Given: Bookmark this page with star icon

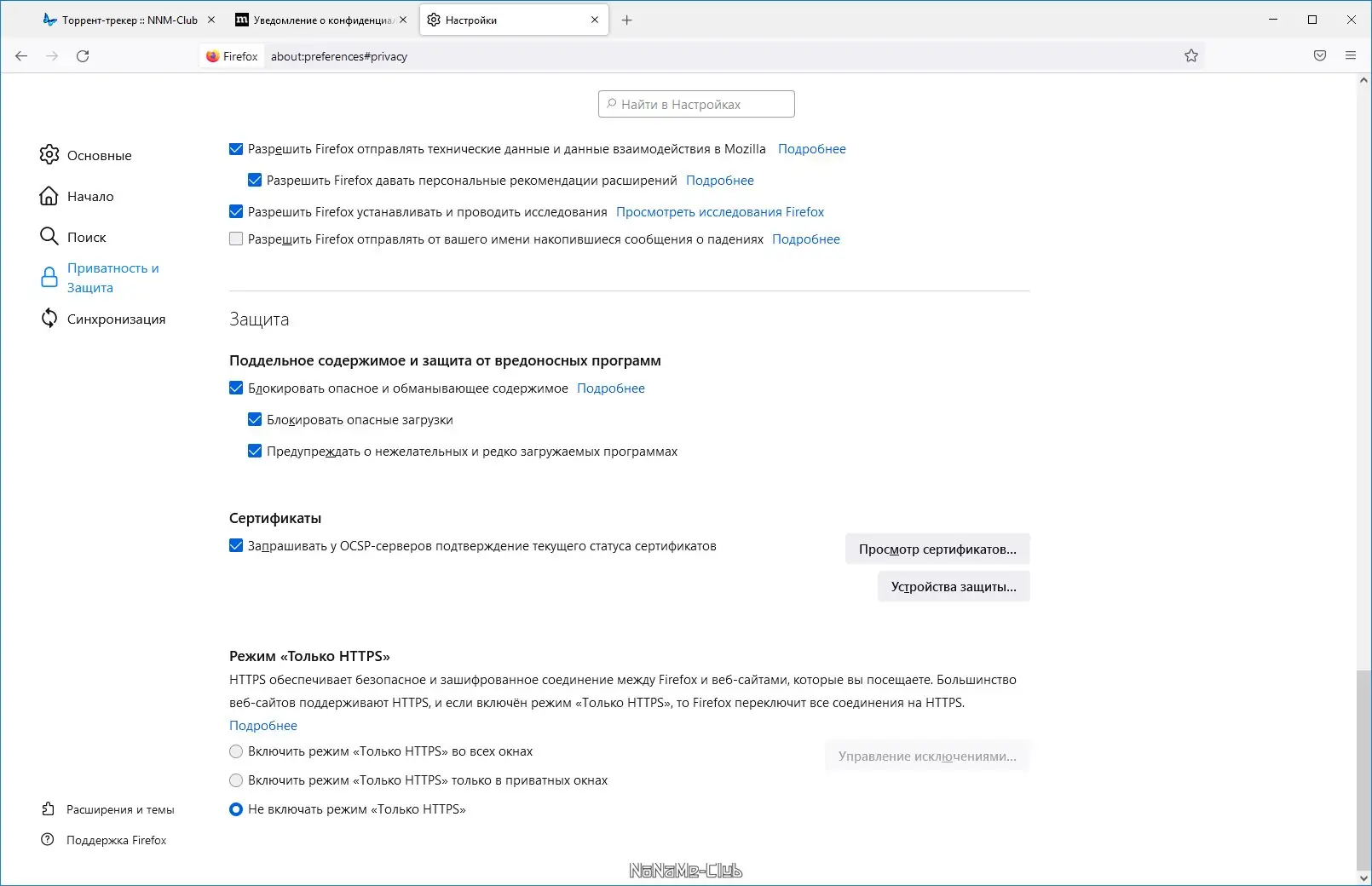Looking at the screenshot, I should (1191, 56).
